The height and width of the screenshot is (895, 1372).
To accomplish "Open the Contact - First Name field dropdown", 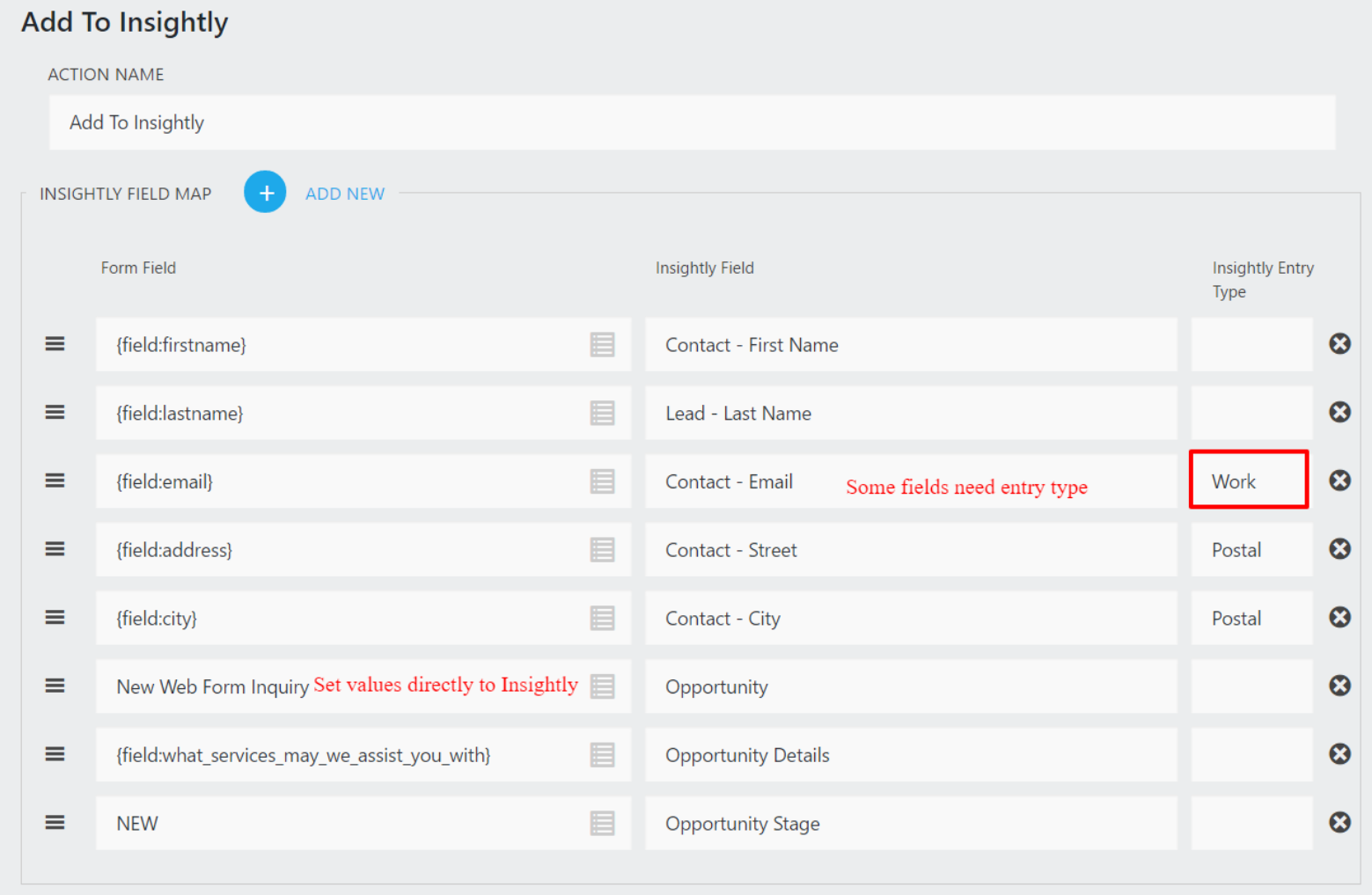I will (x=910, y=345).
